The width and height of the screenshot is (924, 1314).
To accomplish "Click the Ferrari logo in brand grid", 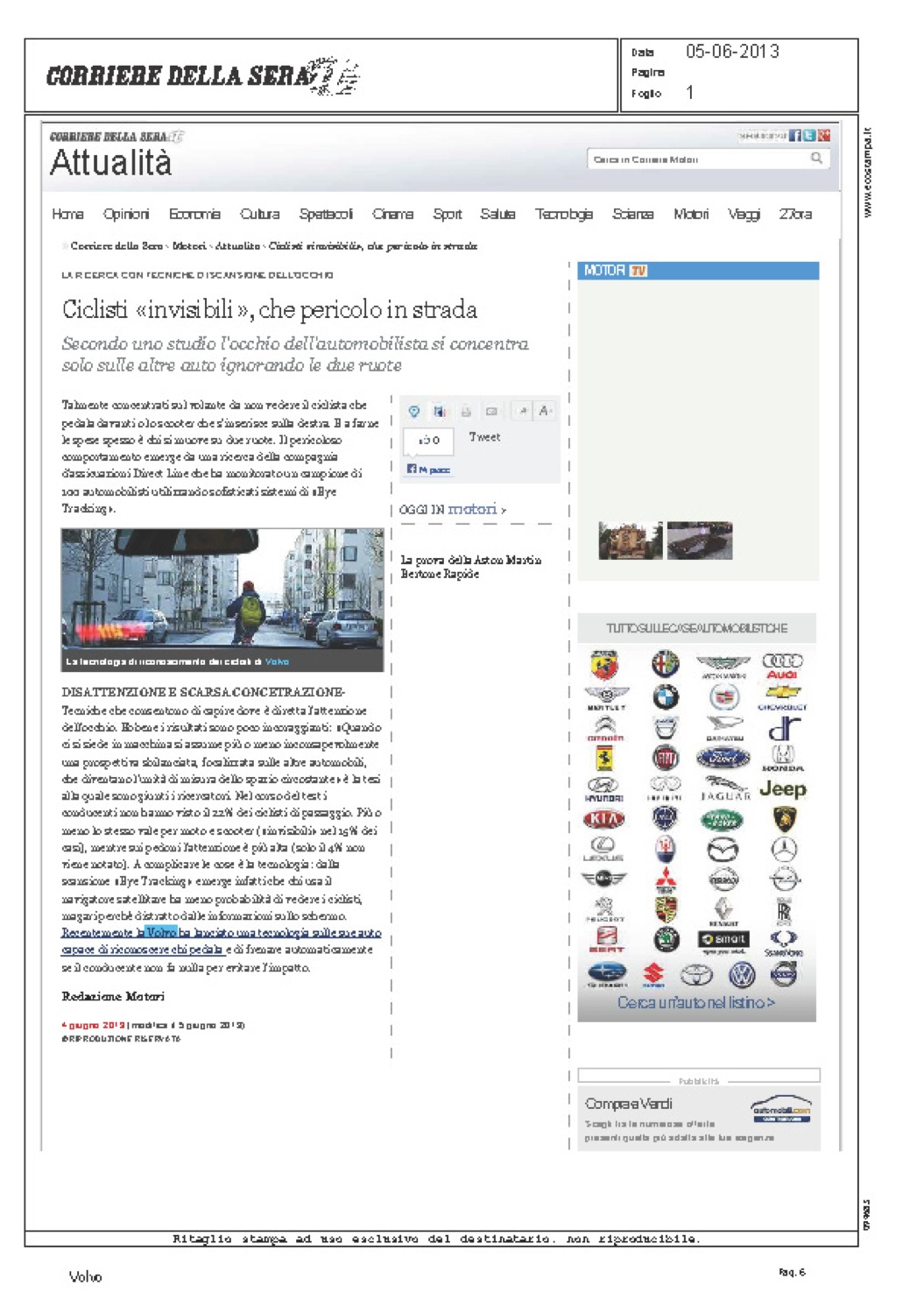I will (604, 758).
